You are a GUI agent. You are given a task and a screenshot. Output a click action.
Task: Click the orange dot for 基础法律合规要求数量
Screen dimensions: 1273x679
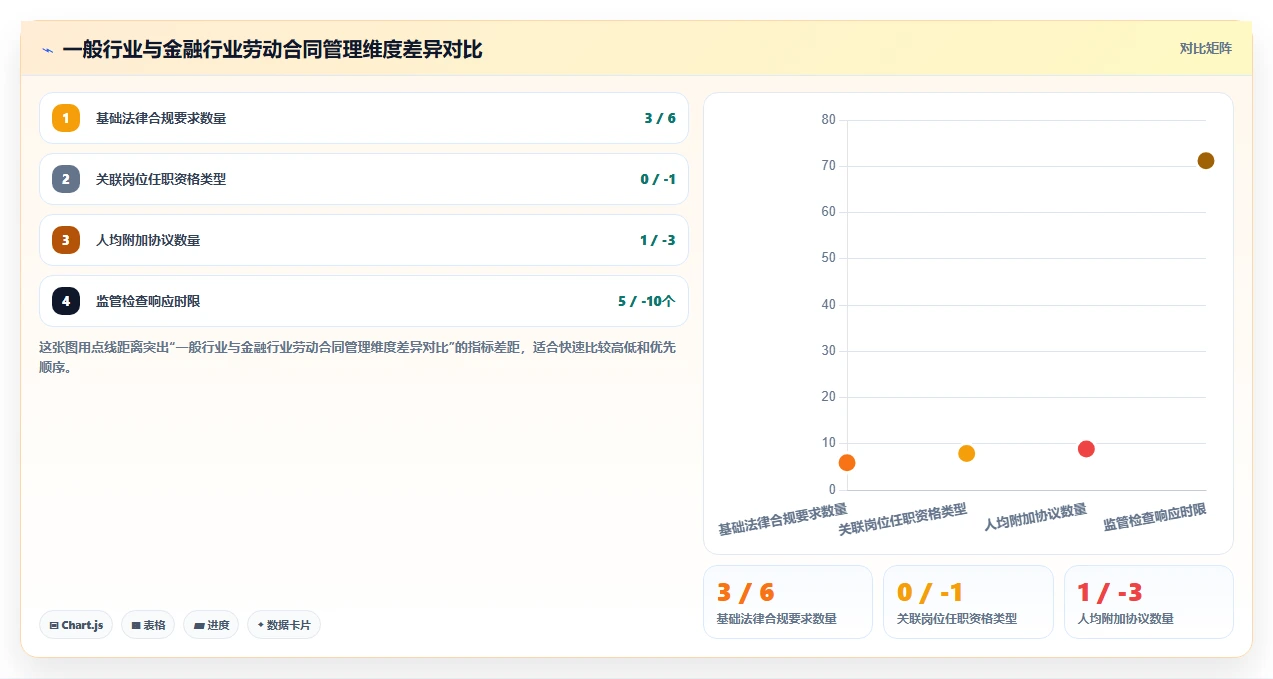[847, 462]
